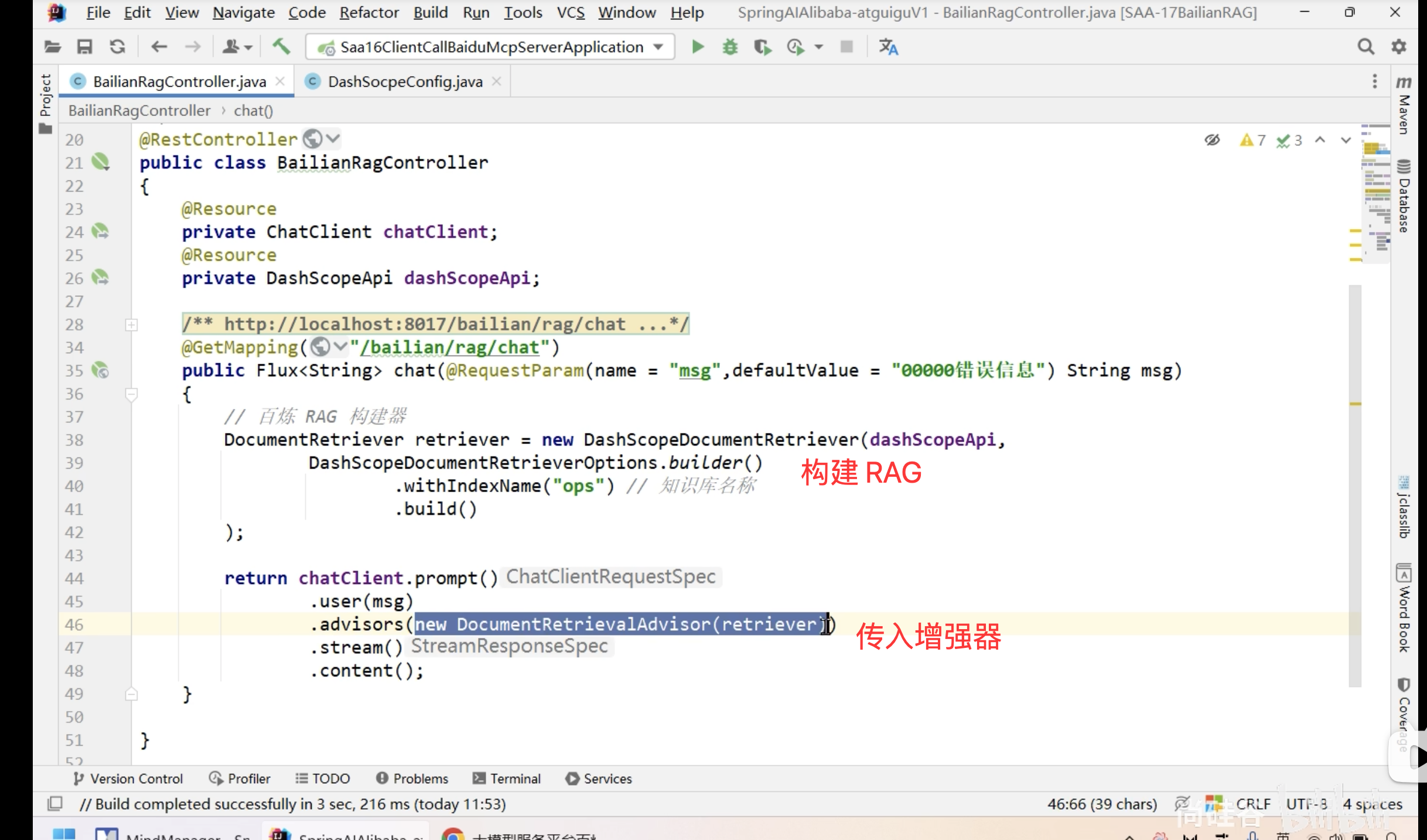Expand folded Javadoc comment at line 28

point(132,325)
